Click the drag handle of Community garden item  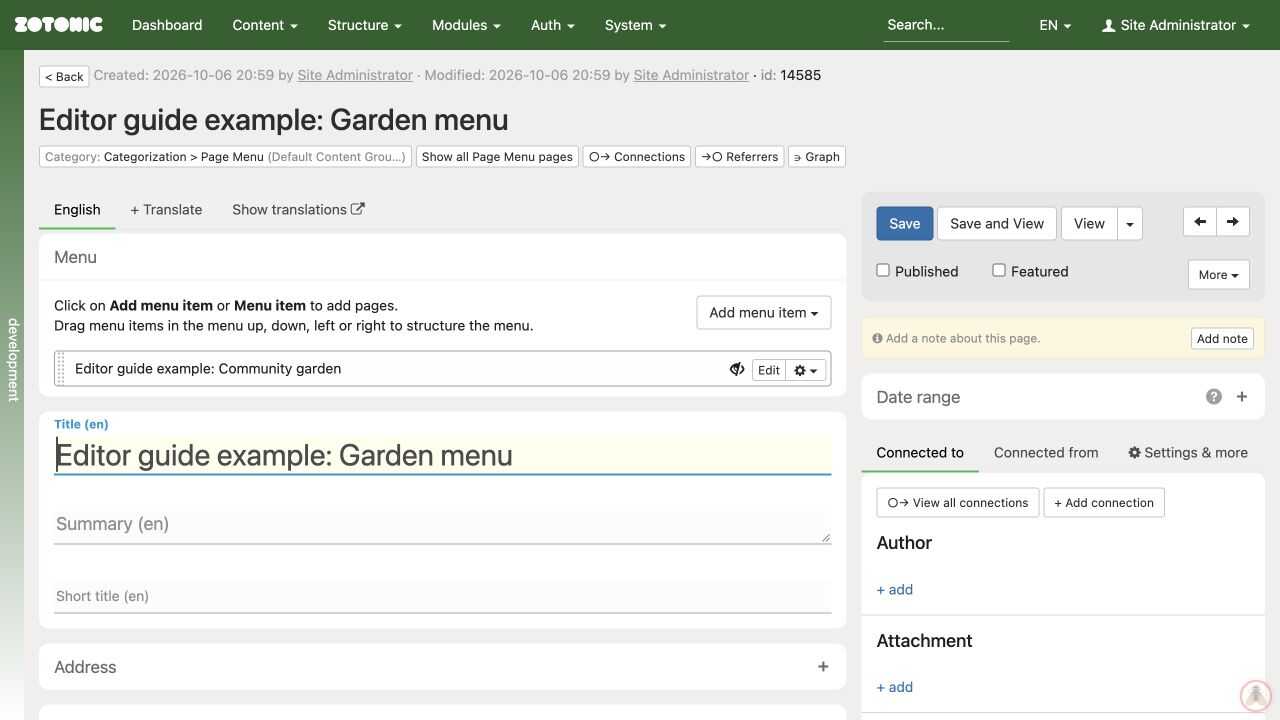pos(61,369)
